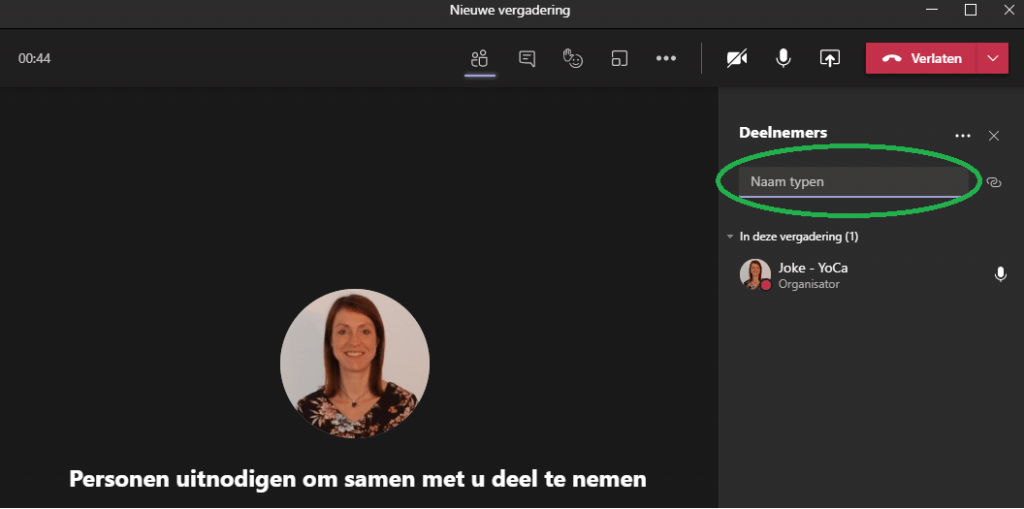The width and height of the screenshot is (1024, 509).
Task: Copy meeting link icon beside search
Action: (994, 182)
